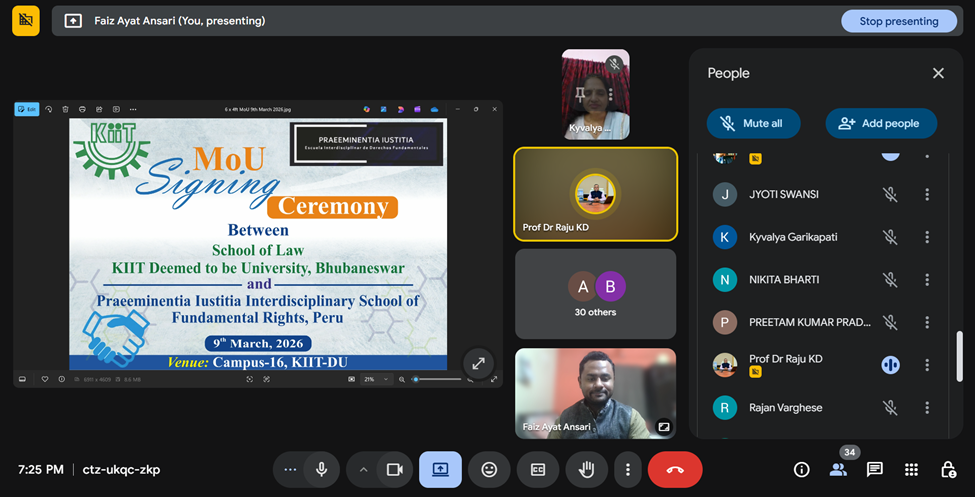Open NIKITA BHARTI's more actions menu

pyautogui.click(x=926, y=279)
